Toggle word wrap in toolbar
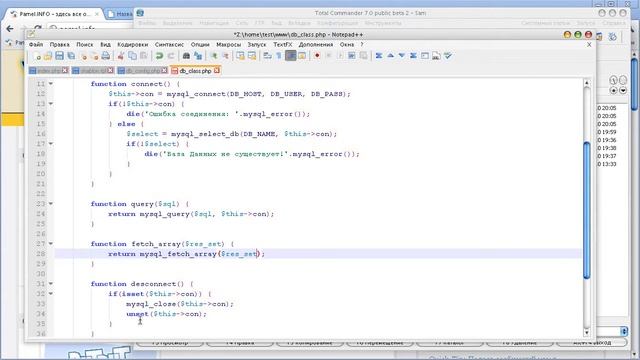The height and width of the screenshot is (360, 640). point(267,56)
